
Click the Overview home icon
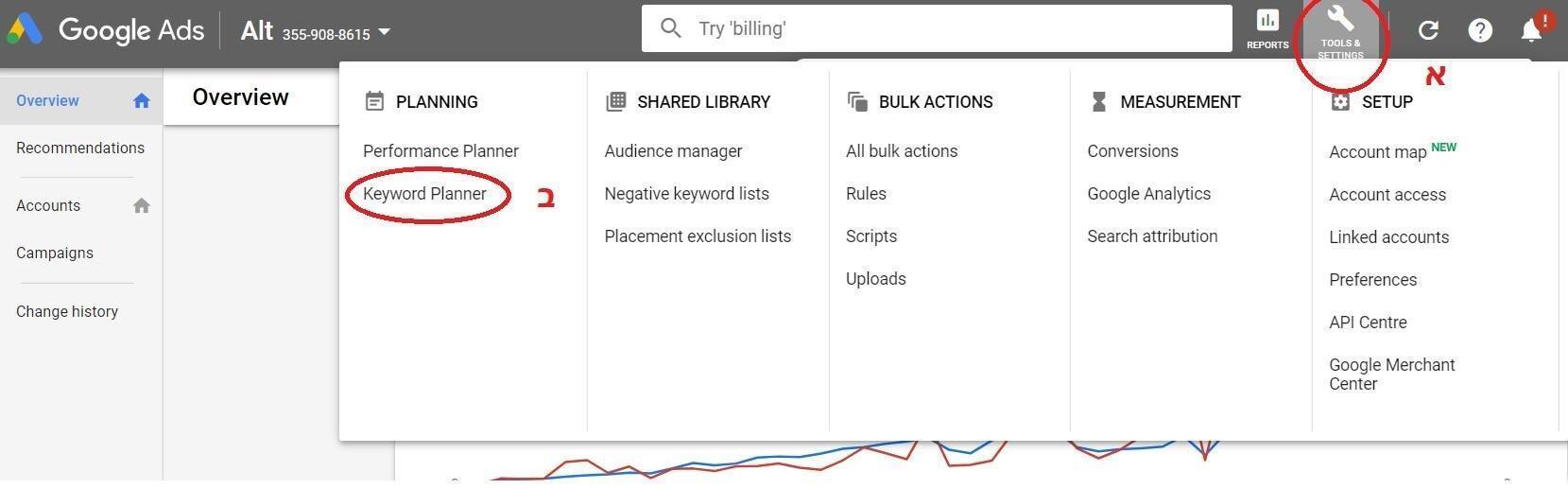[142, 101]
